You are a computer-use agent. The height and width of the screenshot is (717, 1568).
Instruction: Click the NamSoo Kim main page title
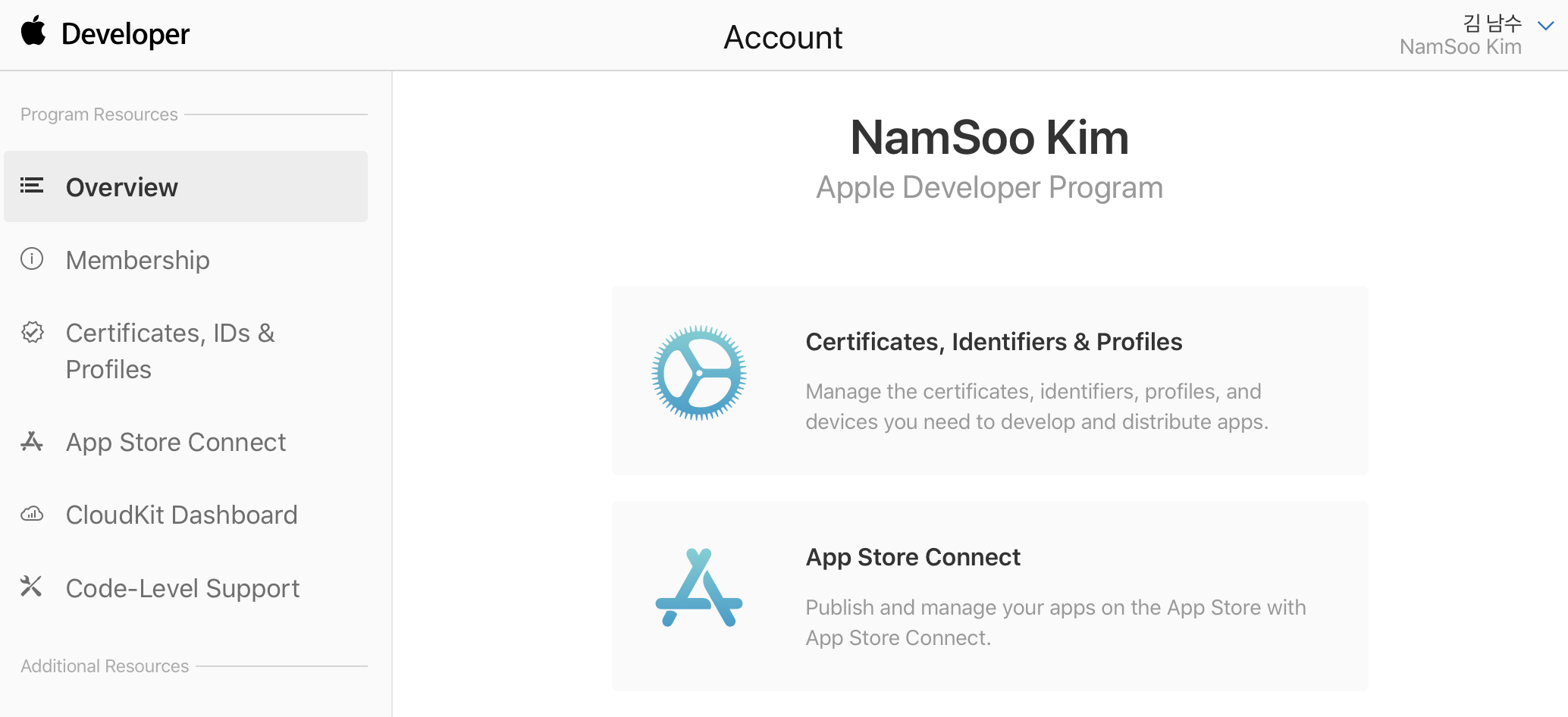pyautogui.click(x=989, y=137)
